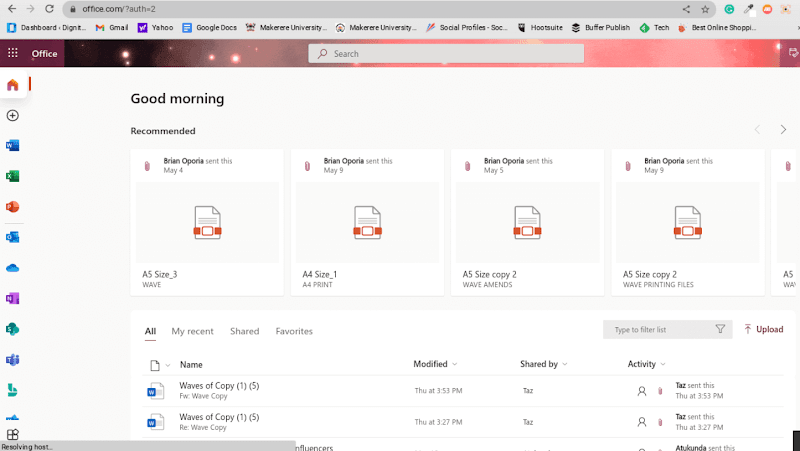Click the Grammarly extension icon
This screenshot has height=451, width=800.
(730, 9)
